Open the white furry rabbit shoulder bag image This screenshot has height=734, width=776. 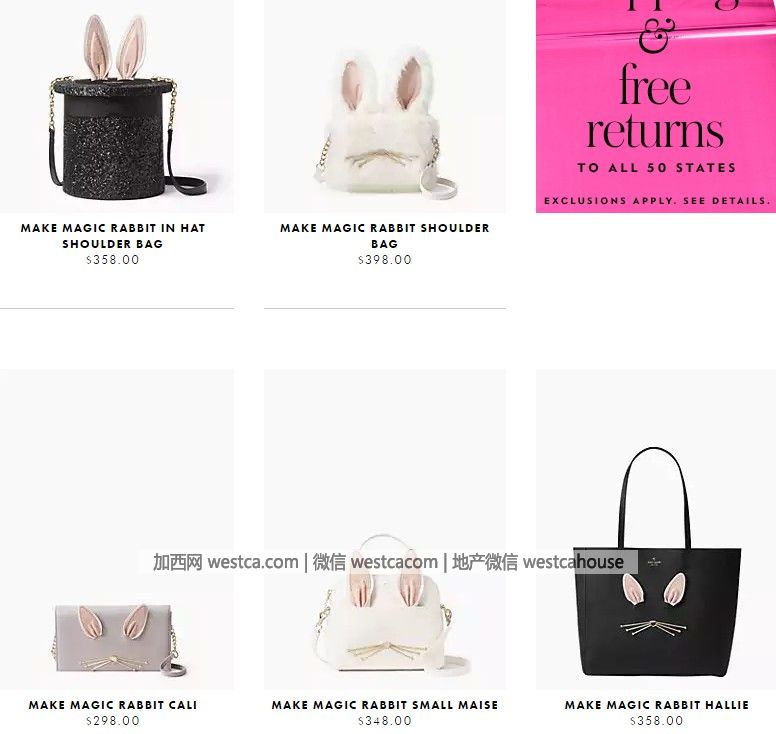click(x=385, y=106)
